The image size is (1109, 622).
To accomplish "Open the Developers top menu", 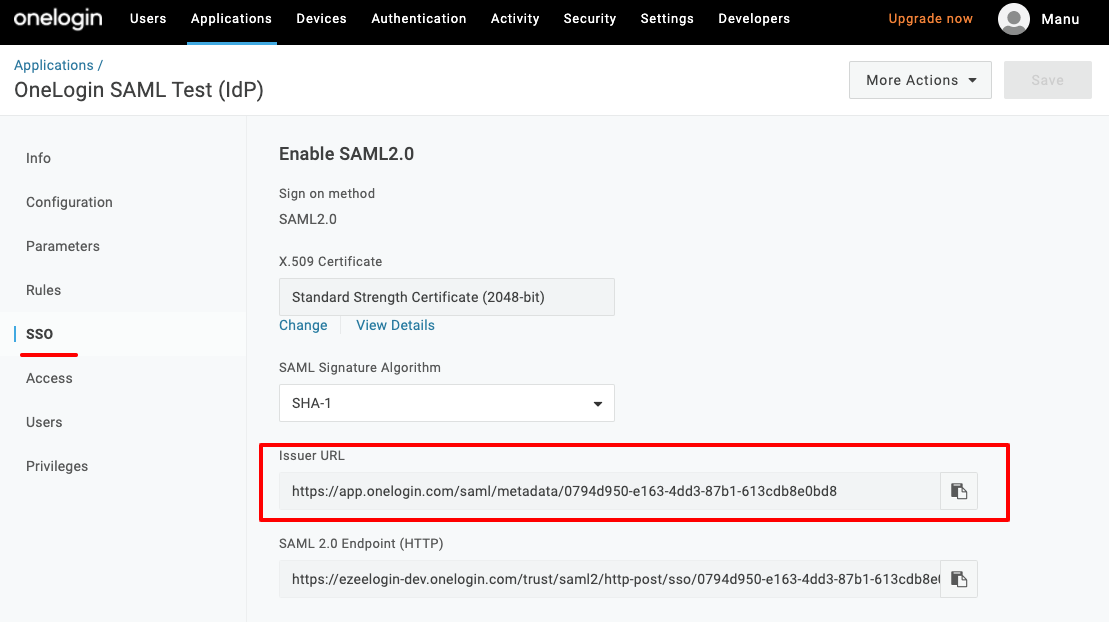I will [754, 19].
